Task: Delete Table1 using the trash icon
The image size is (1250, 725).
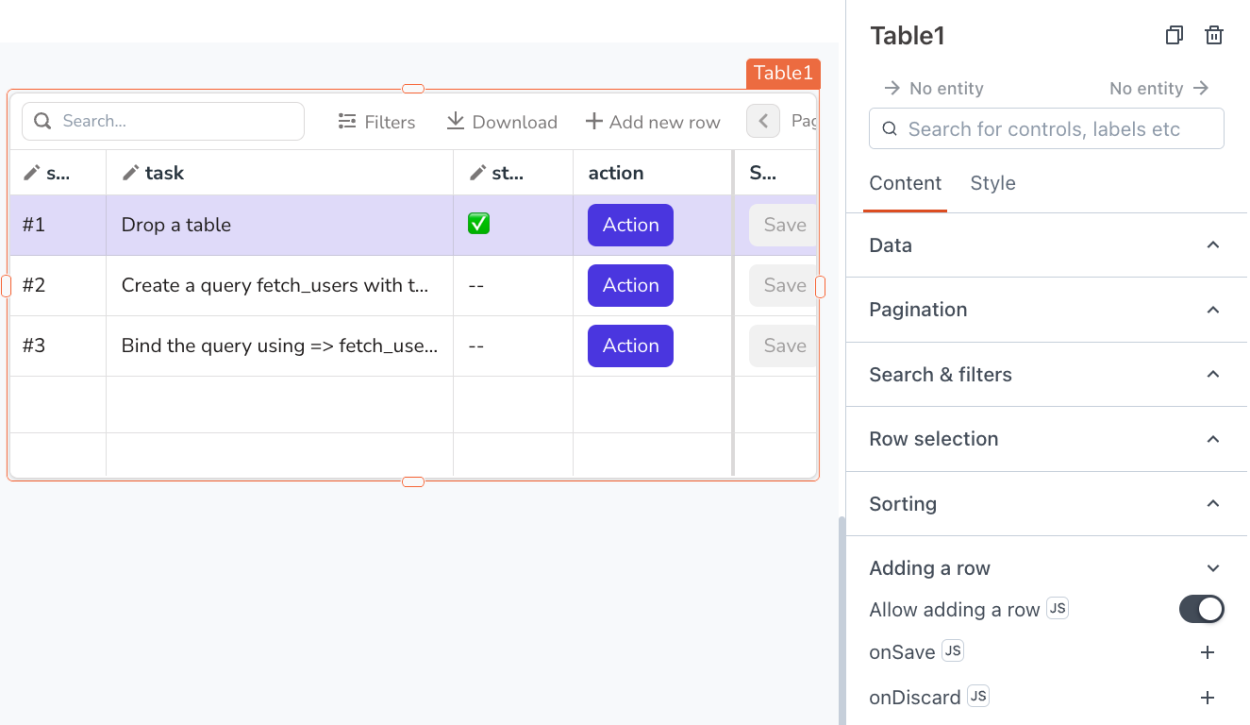Action: (1214, 35)
